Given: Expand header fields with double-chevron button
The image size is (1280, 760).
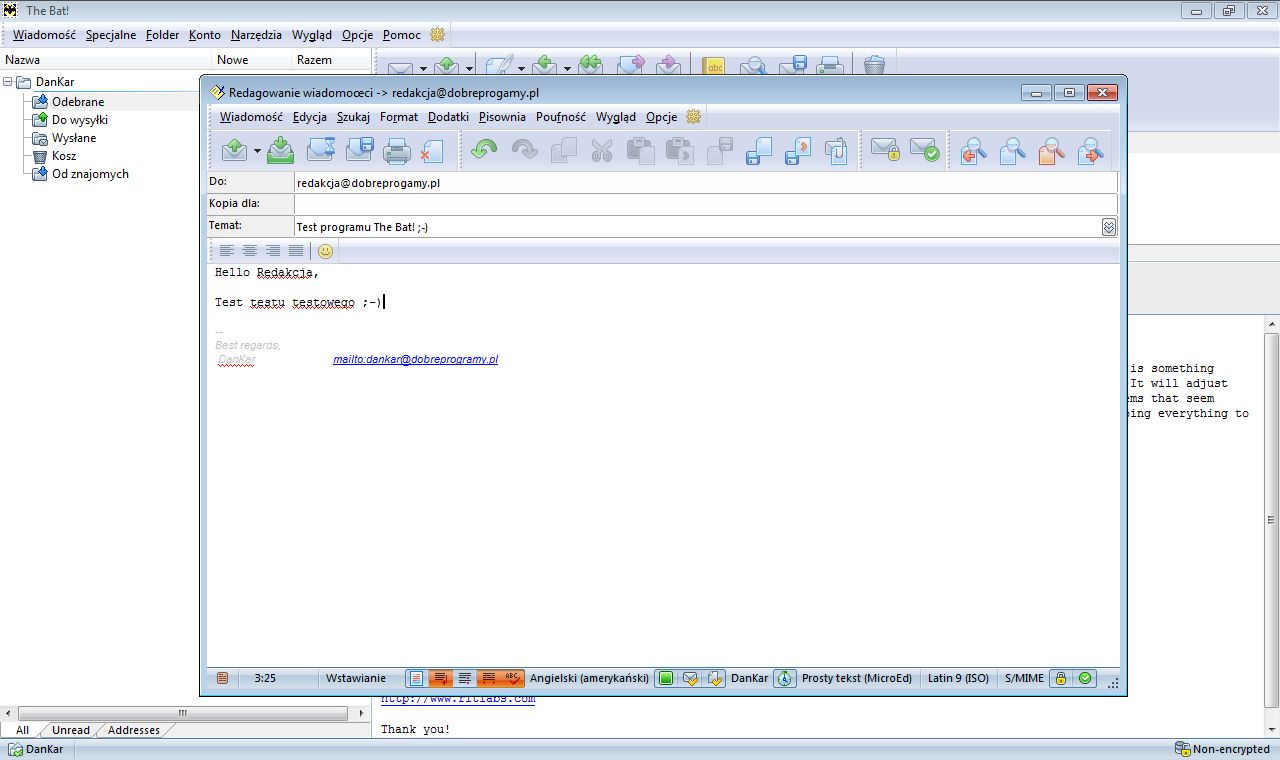Looking at the screenshot, I should pos(1109,227).
